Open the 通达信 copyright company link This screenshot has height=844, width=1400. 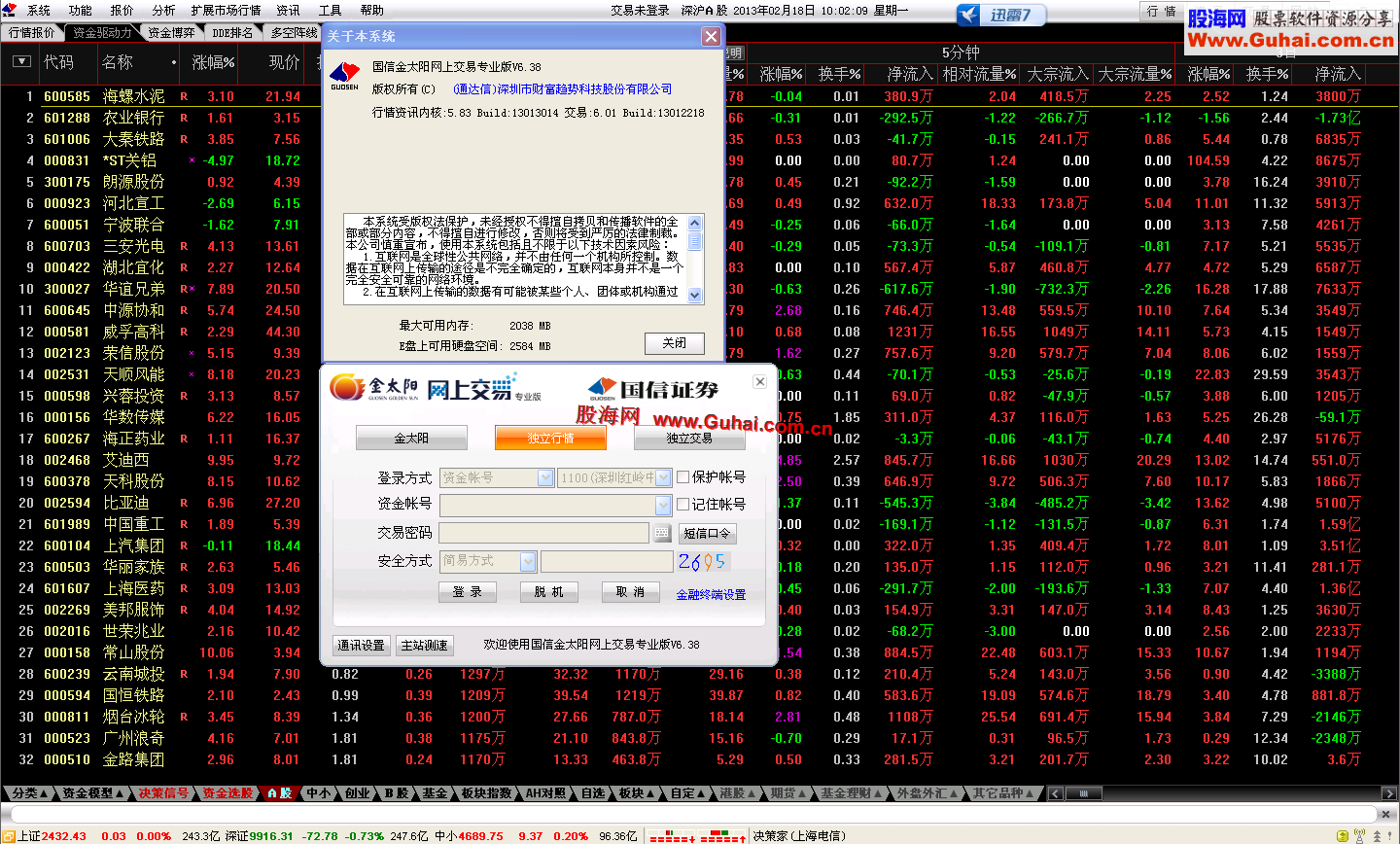click(562, 88)
